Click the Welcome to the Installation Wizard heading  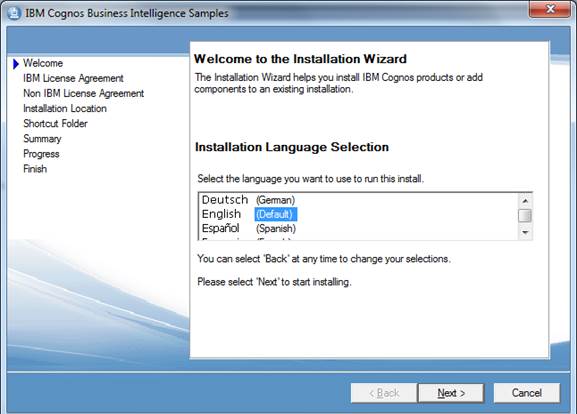(x=300, y=59)
